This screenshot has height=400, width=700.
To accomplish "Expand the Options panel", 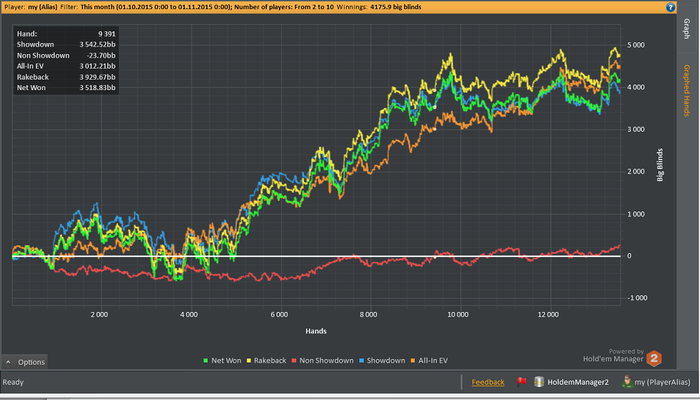I will click(25, 362).
